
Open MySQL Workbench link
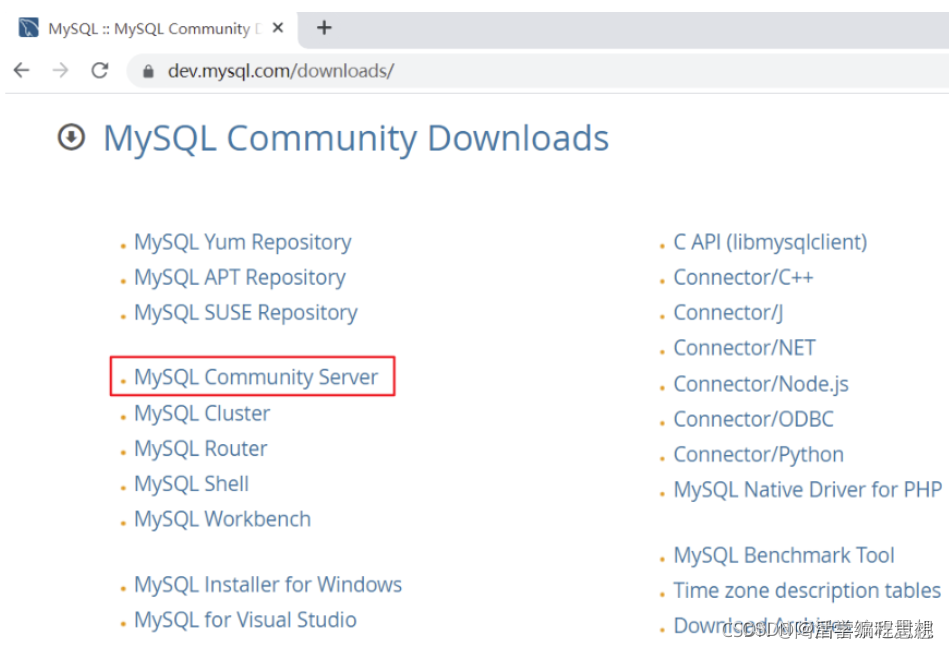coord(223,519)
